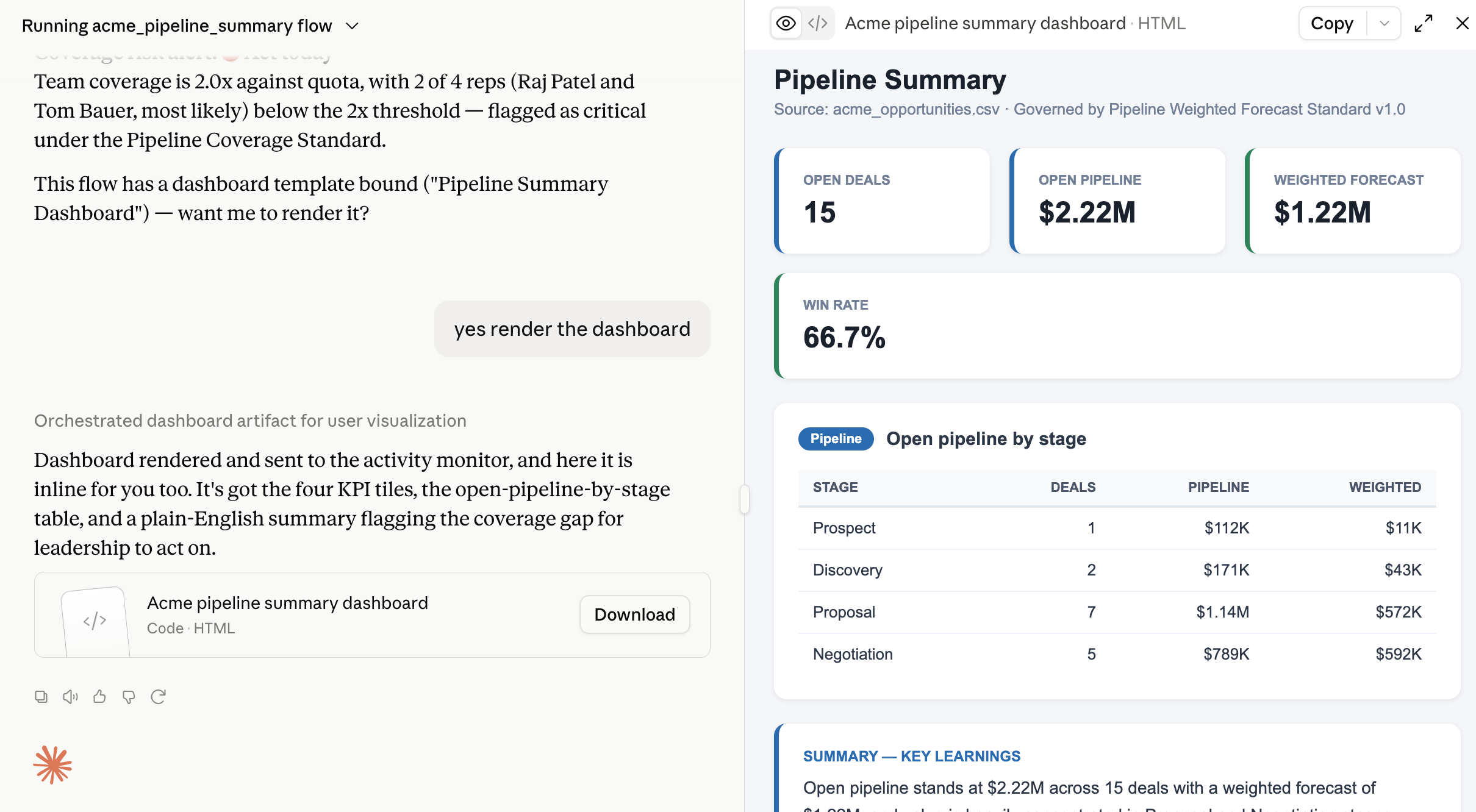The width and height of the screenshot is (1476, 812).
Task: Click the Open Deals KPI tile
Action: point(882,201)
